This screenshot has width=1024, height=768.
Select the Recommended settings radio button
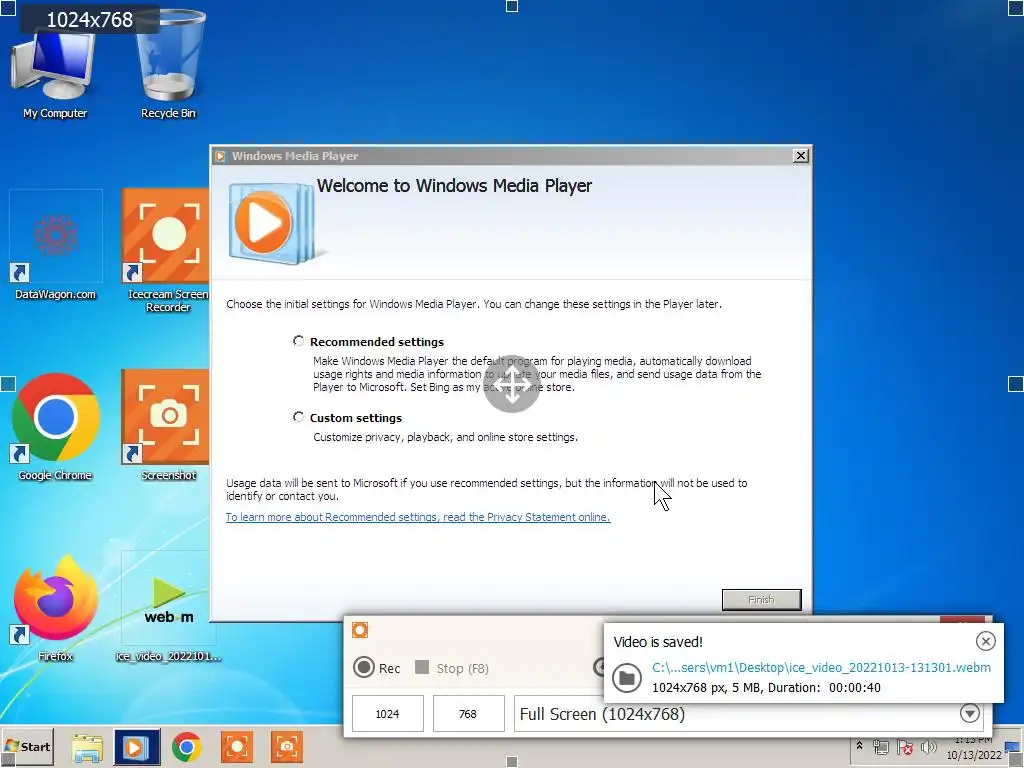(x=298, y=341)
